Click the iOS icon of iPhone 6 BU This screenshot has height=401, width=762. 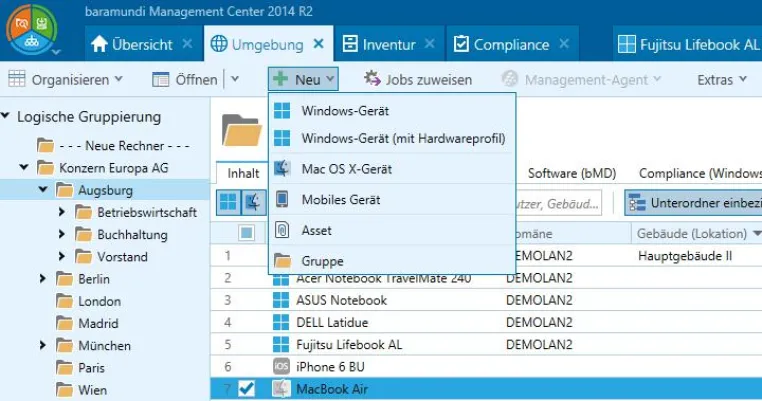pos(281,366)
